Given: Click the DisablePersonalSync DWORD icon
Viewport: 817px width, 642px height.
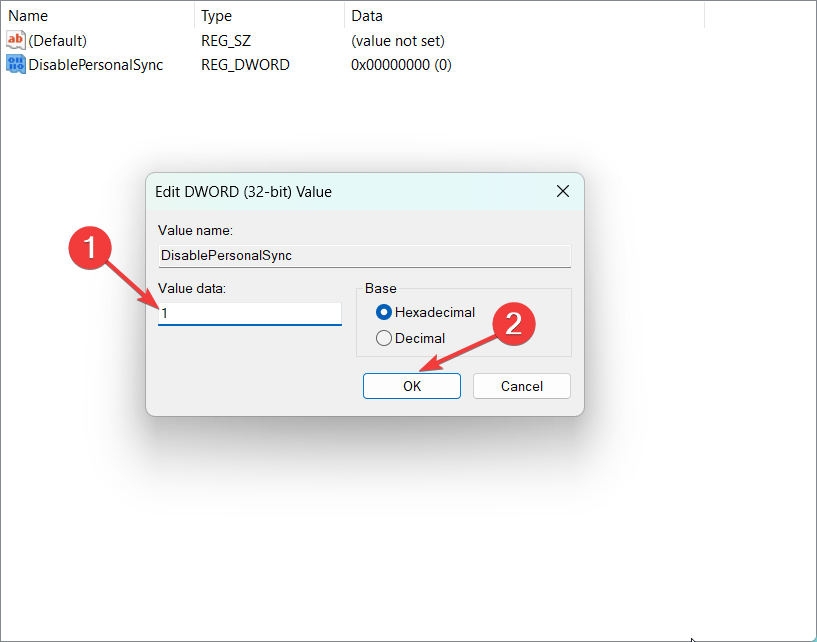Looking at the screenshot, I should pyautogui.click(x=16, y=64).
